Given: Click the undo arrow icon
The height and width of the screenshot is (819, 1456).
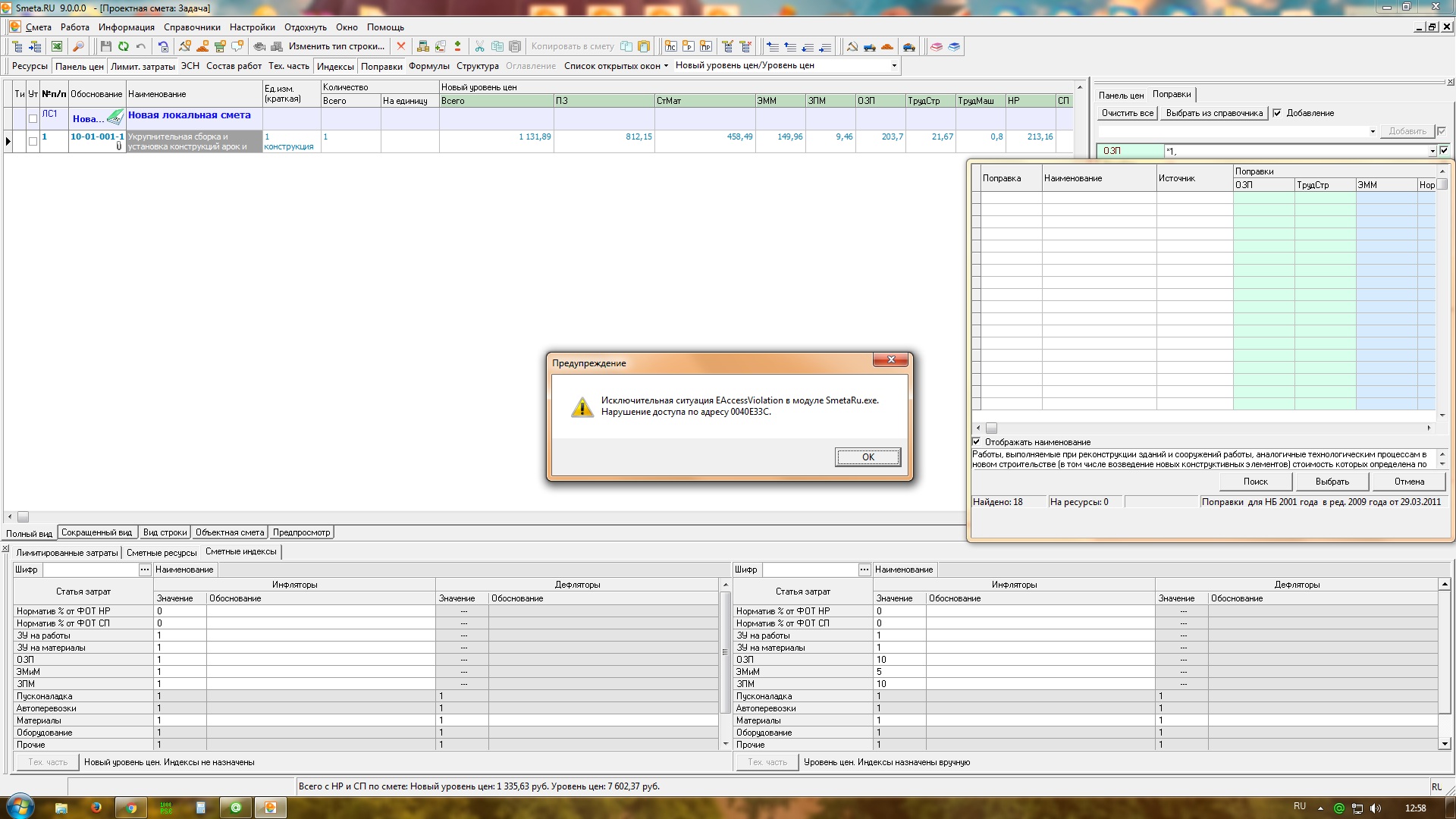Looking at the screenshot, I should pyautogui.click(x=140, y=46).
